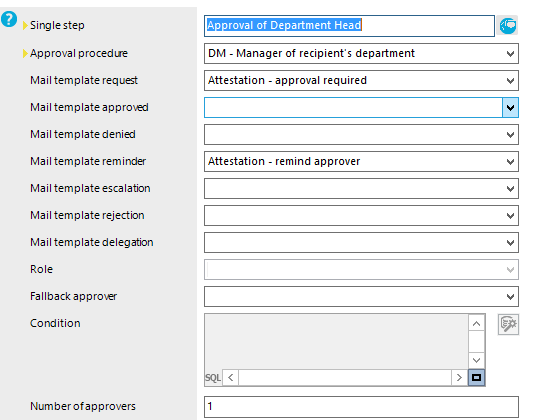This screenshot has width=539, height=420.
Task: Open the Fallback approver dropdown
Action: 510,297
